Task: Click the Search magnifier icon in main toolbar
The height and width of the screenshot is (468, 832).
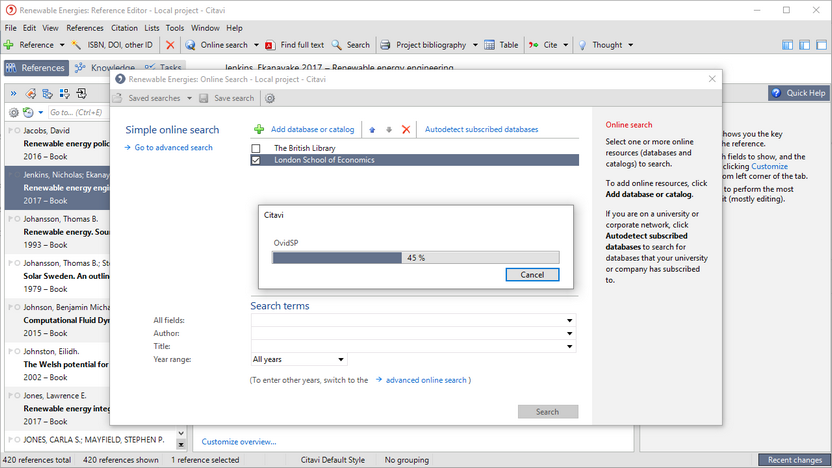Action: pos(336,45)
